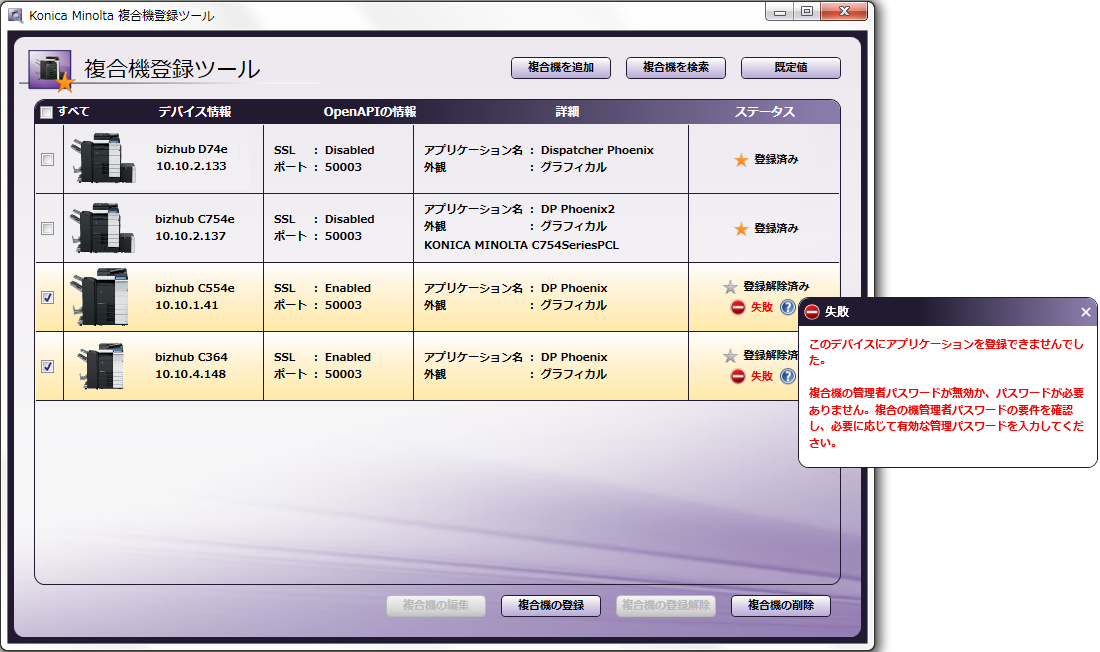Click the greyed 複合機の編集 button

point(436,606)
